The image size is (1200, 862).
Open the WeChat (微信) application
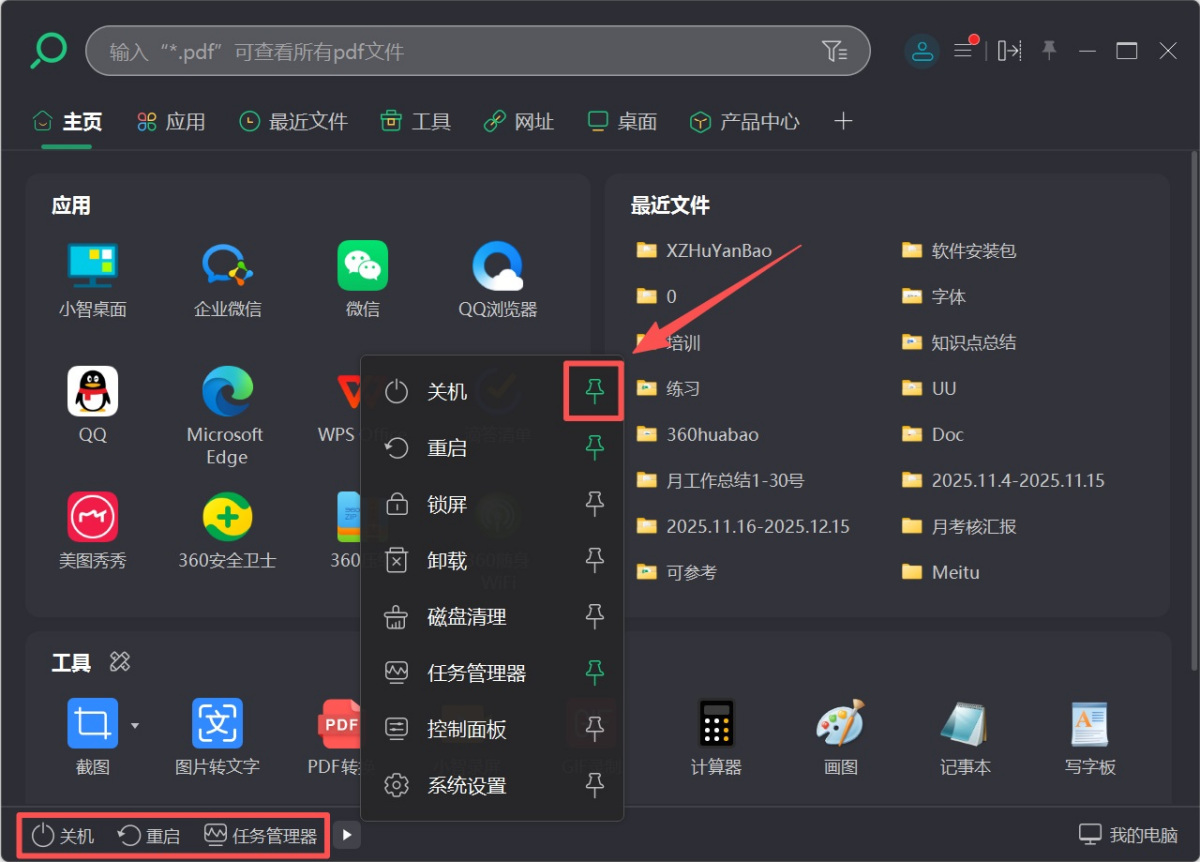(x=362, y=280)
